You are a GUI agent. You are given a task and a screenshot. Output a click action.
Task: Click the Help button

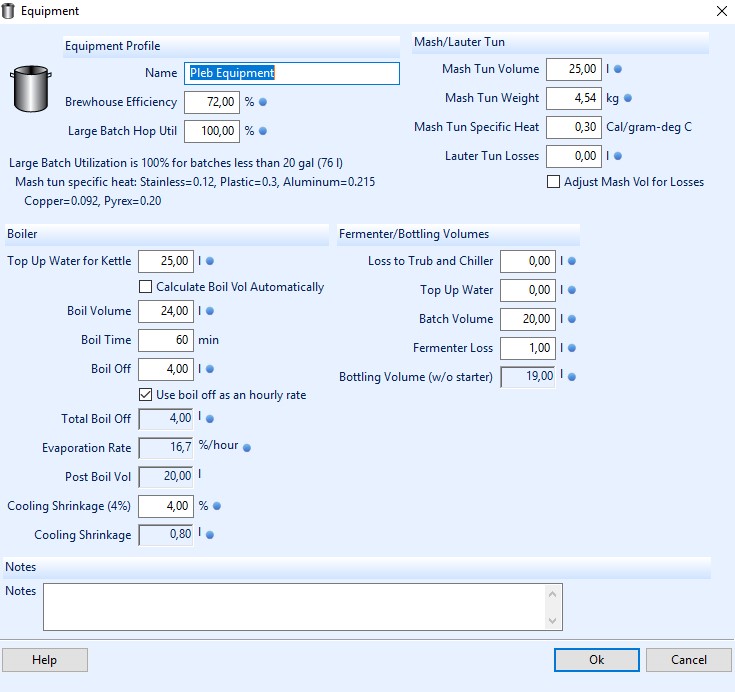tap(45, 660)
